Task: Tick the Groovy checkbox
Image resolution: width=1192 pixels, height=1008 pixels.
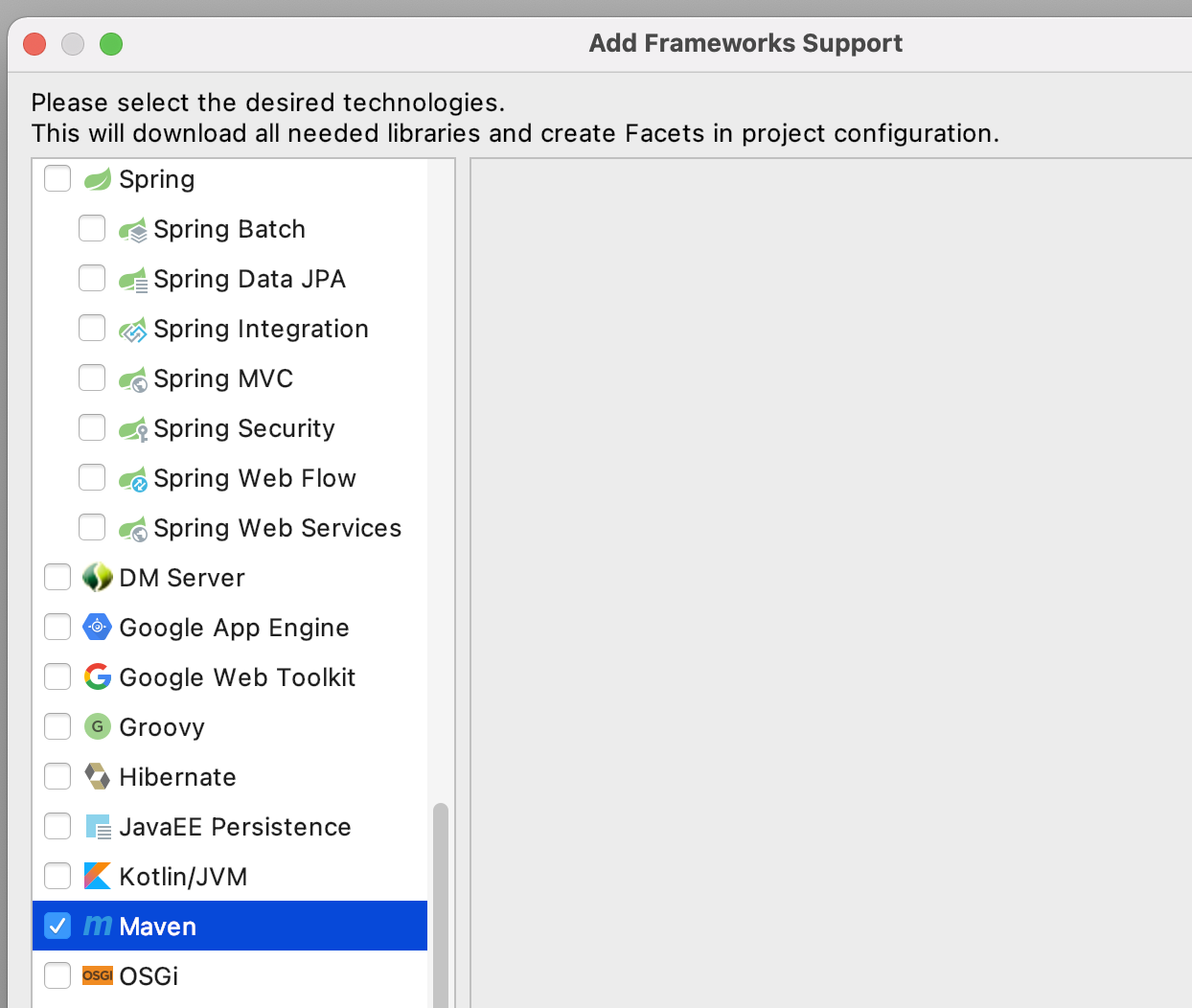Action: click(x=57, y=726)
